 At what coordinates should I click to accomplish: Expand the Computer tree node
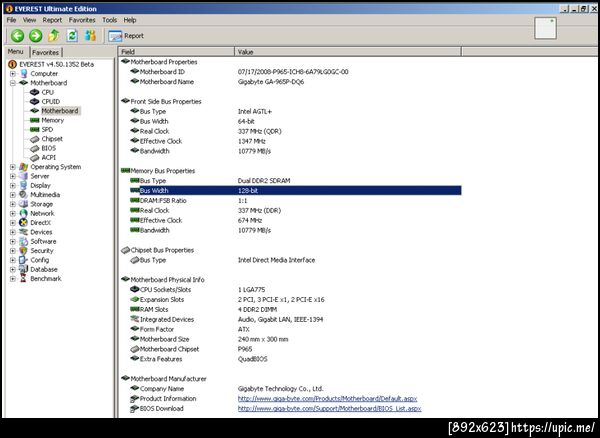(x=13, y=74)
